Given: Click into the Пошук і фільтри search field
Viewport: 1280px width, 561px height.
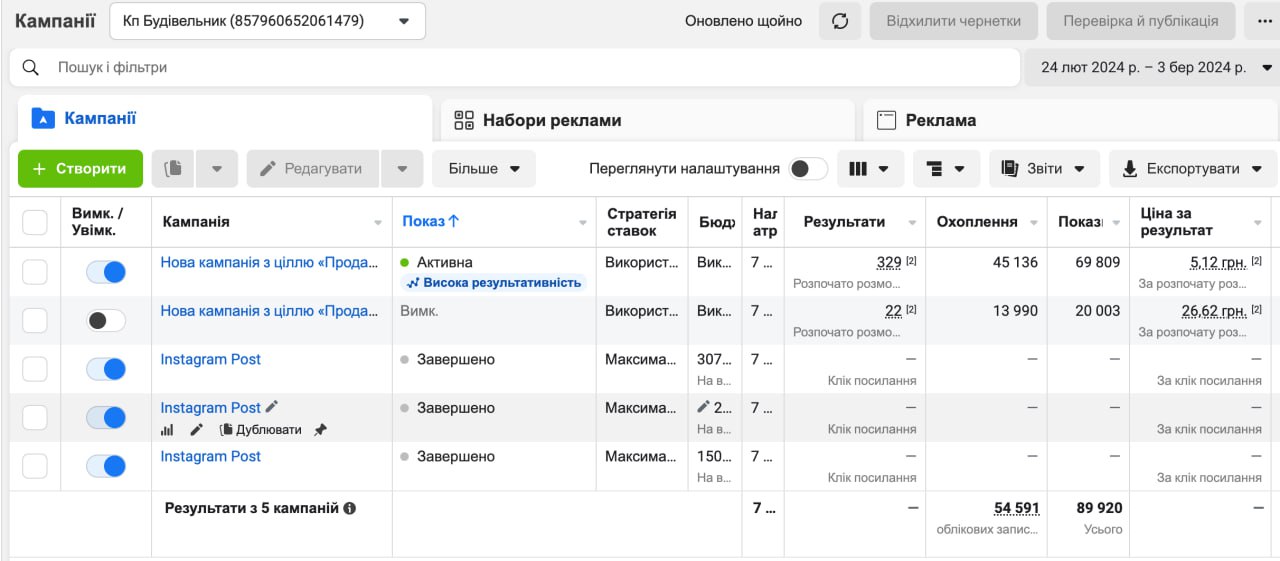Looking at the screenshot, I should click(x=515, y=68).
